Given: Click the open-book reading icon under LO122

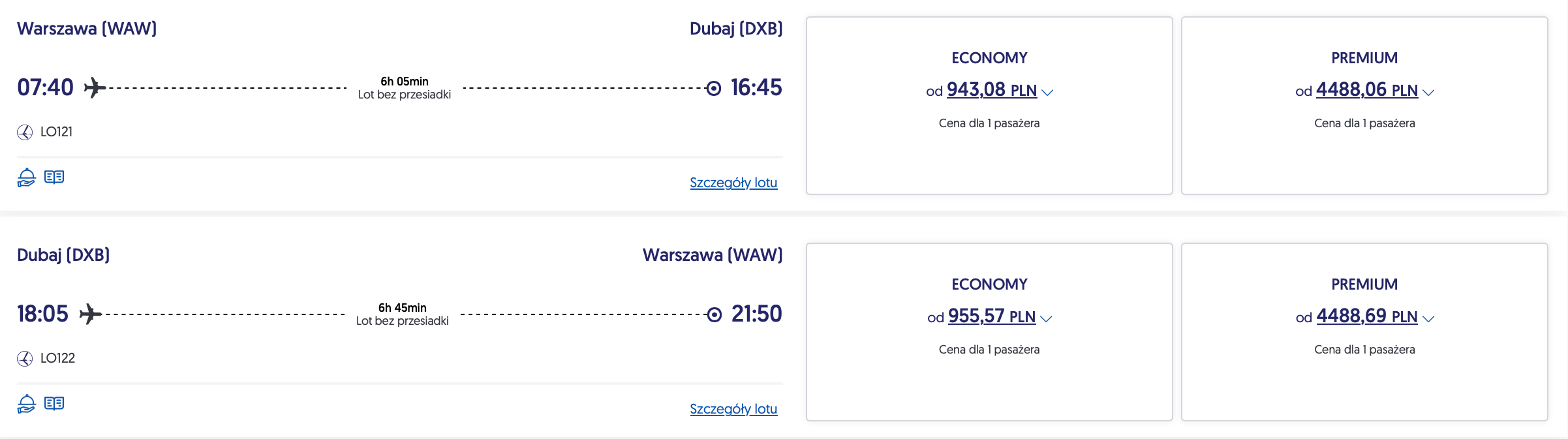Looking at the screenshot, I should 54,403.
